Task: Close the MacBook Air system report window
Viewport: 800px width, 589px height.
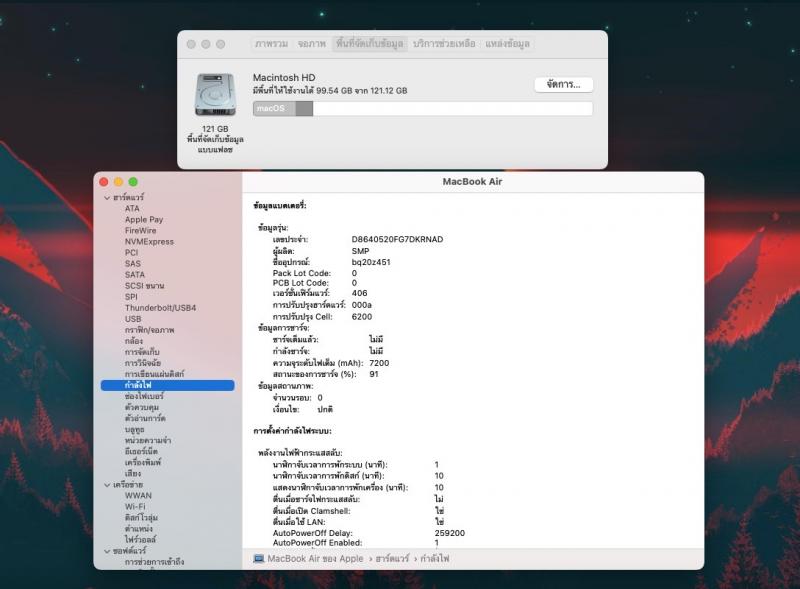Action: pyautogui.click(x=104, y=182)
